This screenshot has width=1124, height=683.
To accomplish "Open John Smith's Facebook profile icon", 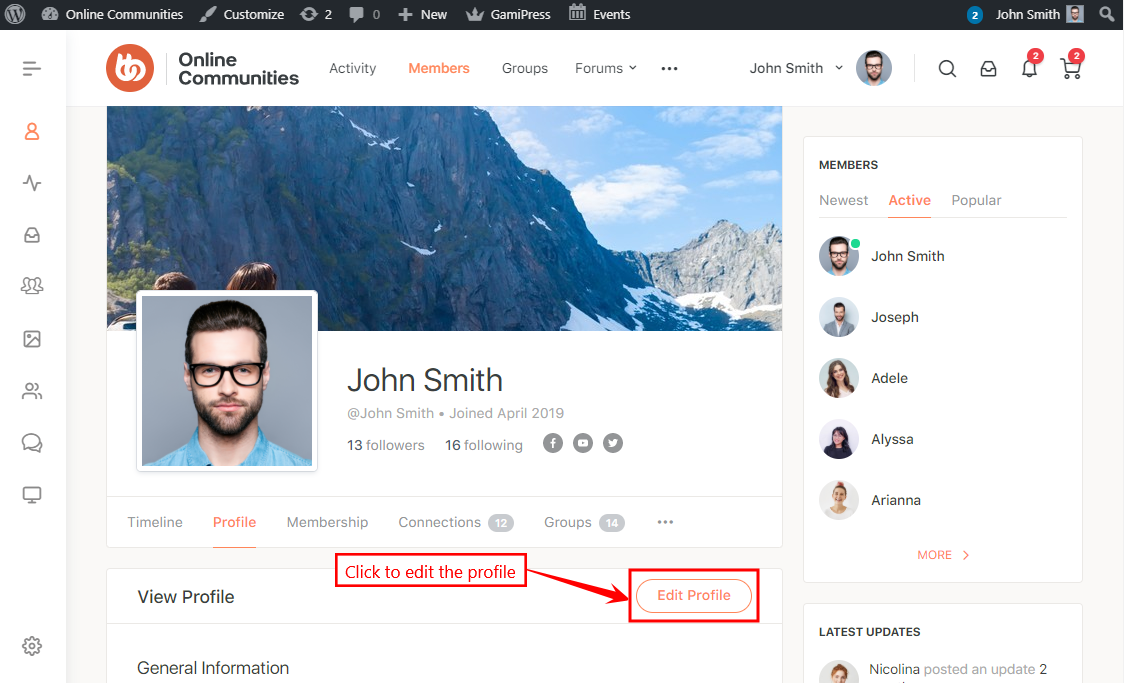I will 553,442.
